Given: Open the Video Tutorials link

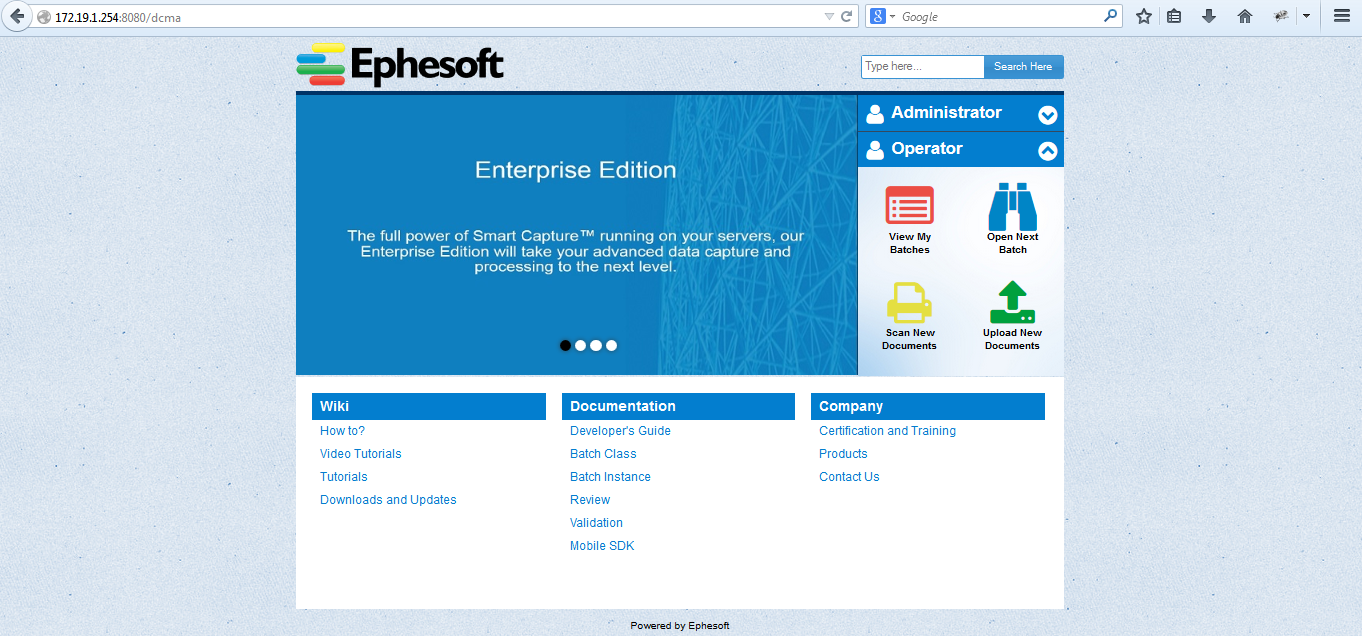Looking at the screenshot, I should (360, 454).
